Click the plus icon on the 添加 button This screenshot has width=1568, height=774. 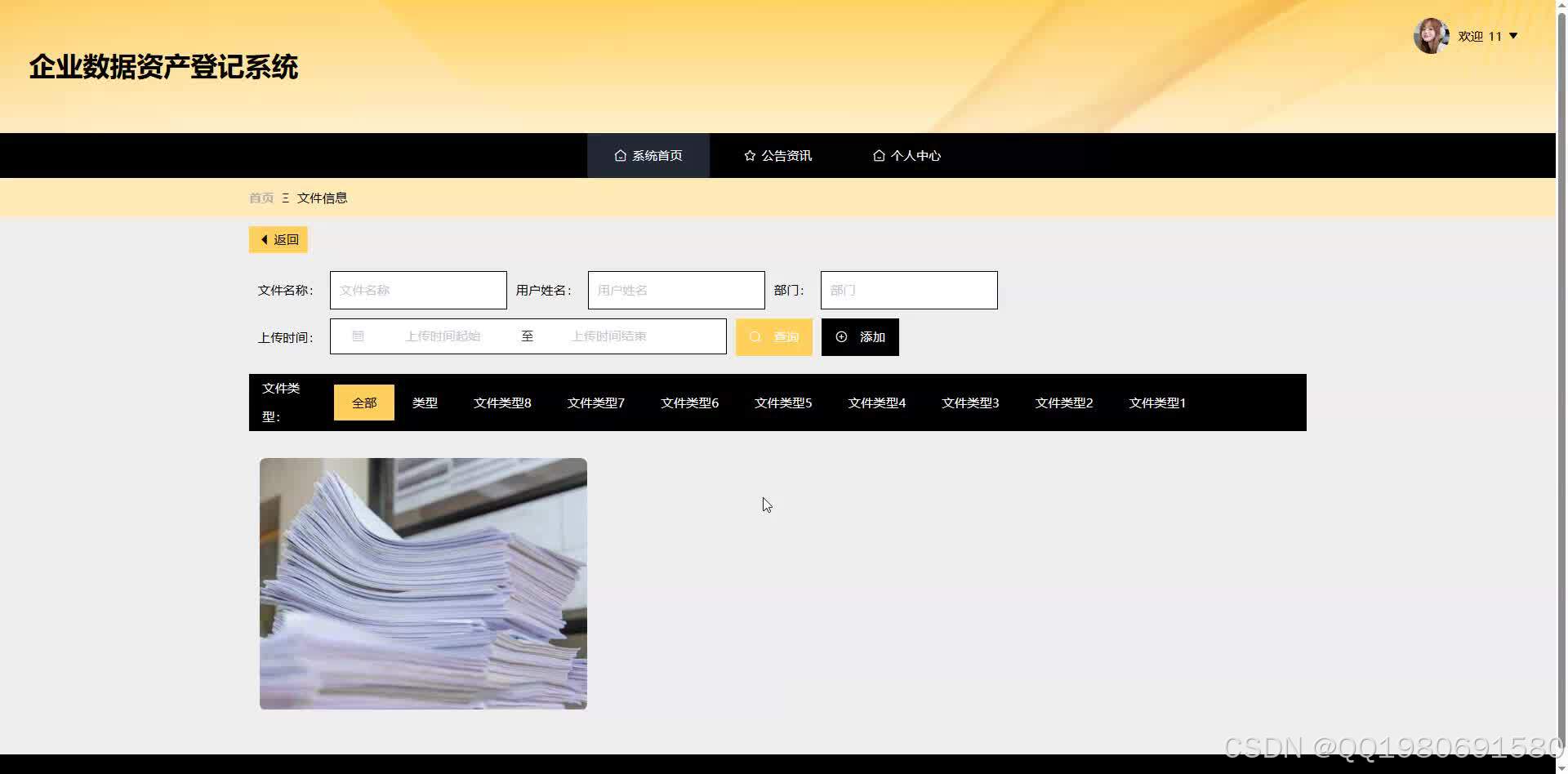pyautogui.click(x=842, y=336)
